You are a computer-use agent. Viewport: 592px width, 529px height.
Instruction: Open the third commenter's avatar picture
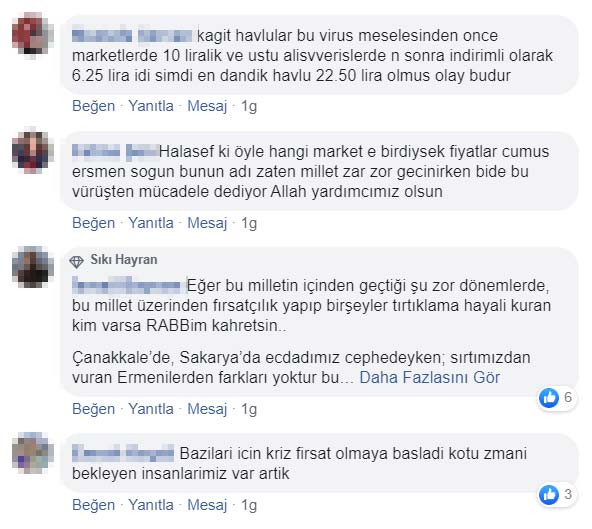(33, 267)
